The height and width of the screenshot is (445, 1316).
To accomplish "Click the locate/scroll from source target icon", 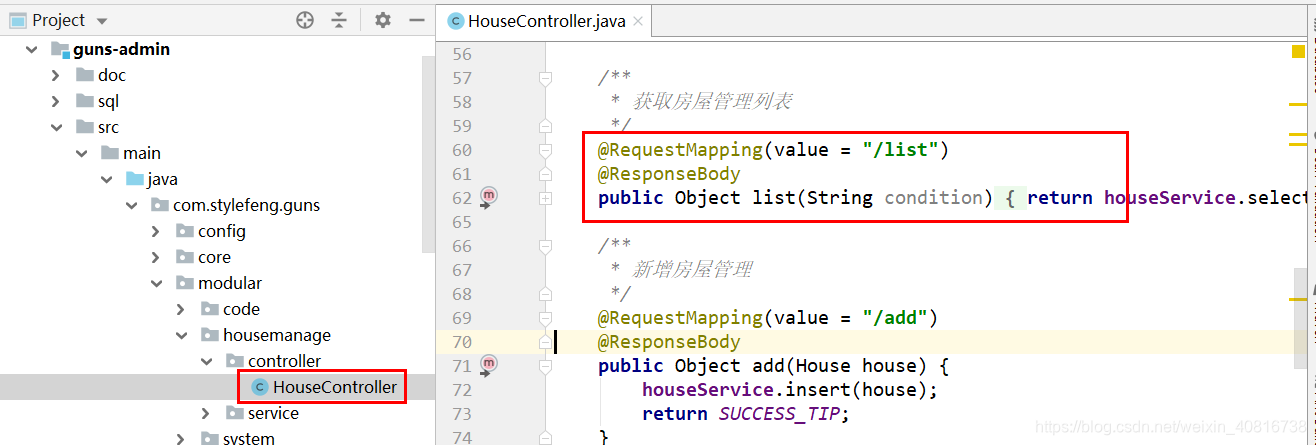I will [x=305, y=20].
